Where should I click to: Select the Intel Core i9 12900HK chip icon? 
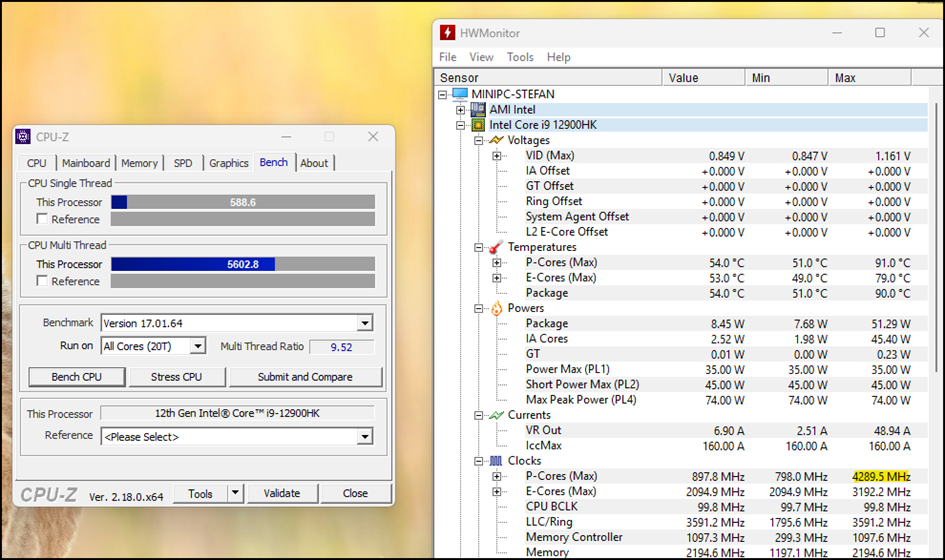point(478,125)
